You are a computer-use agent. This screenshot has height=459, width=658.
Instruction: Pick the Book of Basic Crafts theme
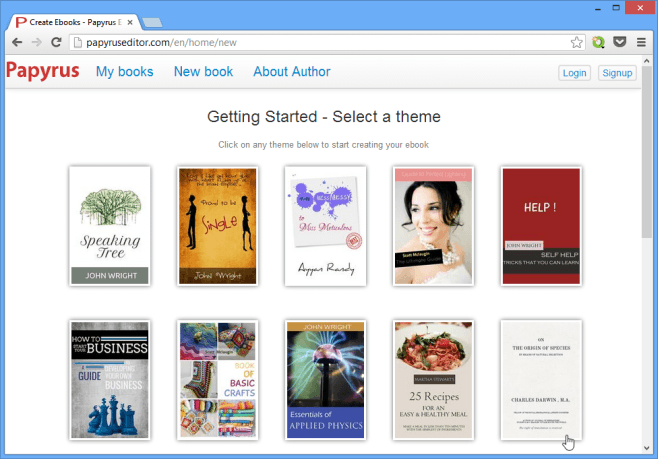tap(217, 380)
